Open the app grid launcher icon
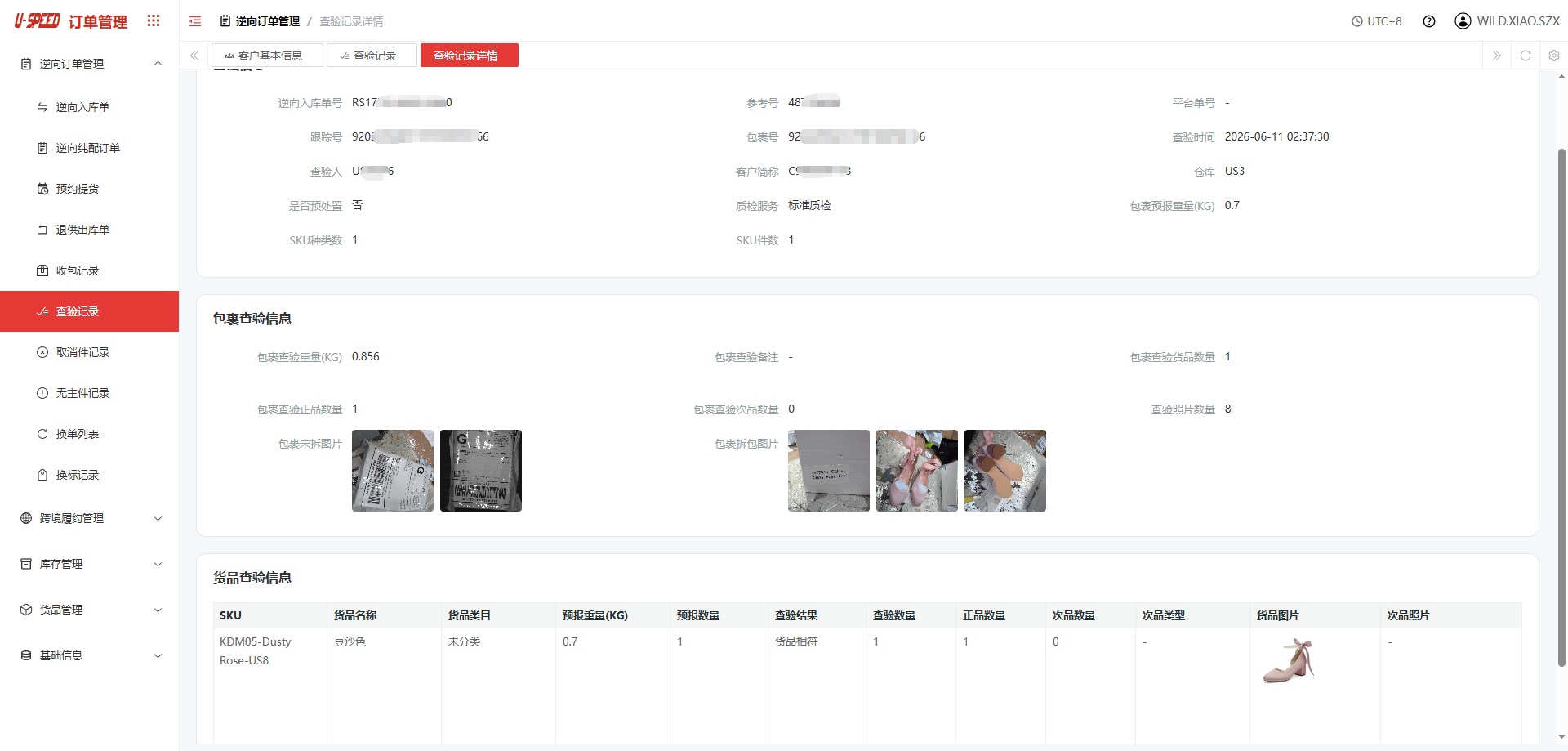The width and height of the screenshot is (1568, 751). point(154,21)
